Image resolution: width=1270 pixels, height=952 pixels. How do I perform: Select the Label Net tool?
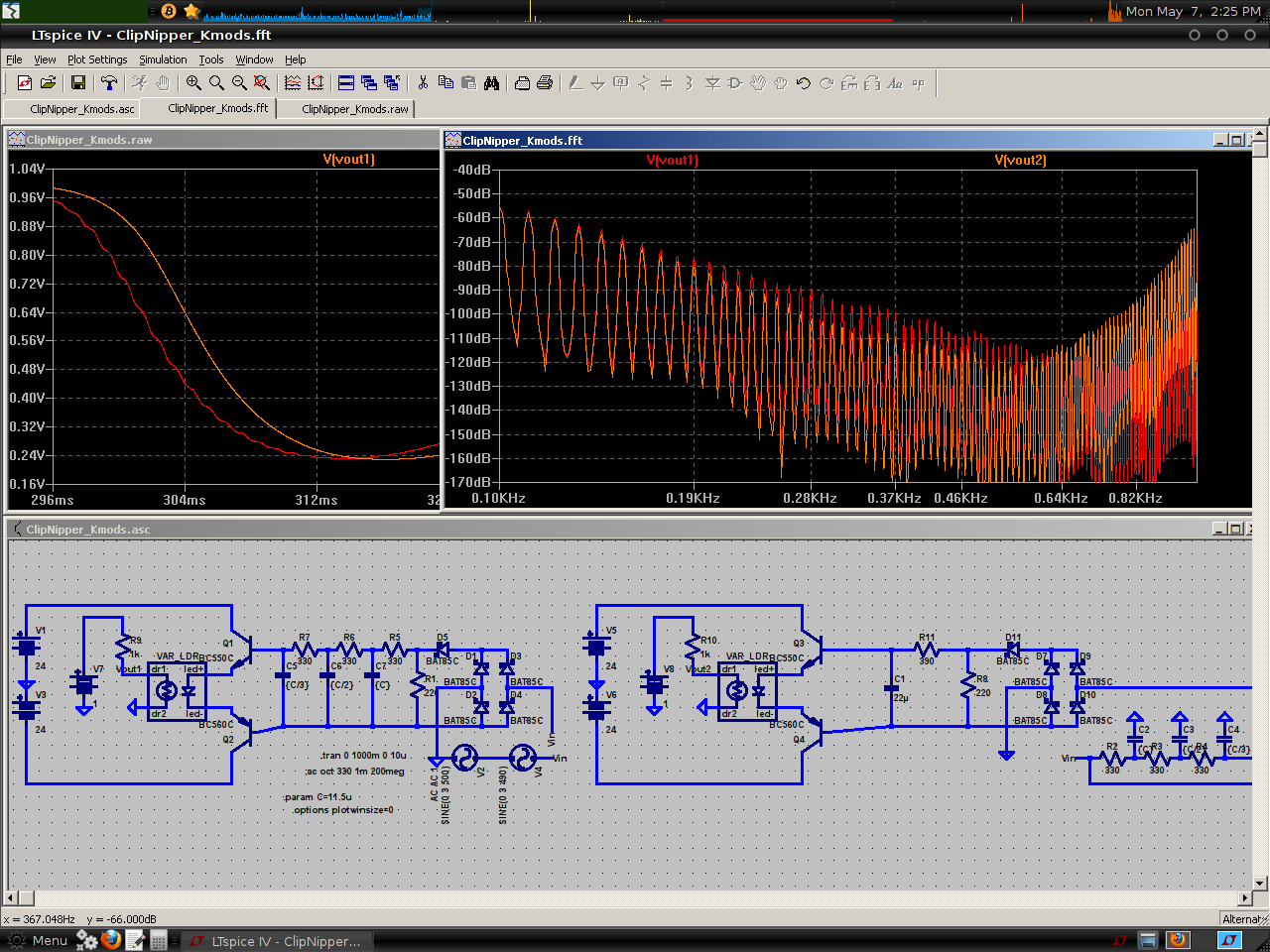click(621, 83)
